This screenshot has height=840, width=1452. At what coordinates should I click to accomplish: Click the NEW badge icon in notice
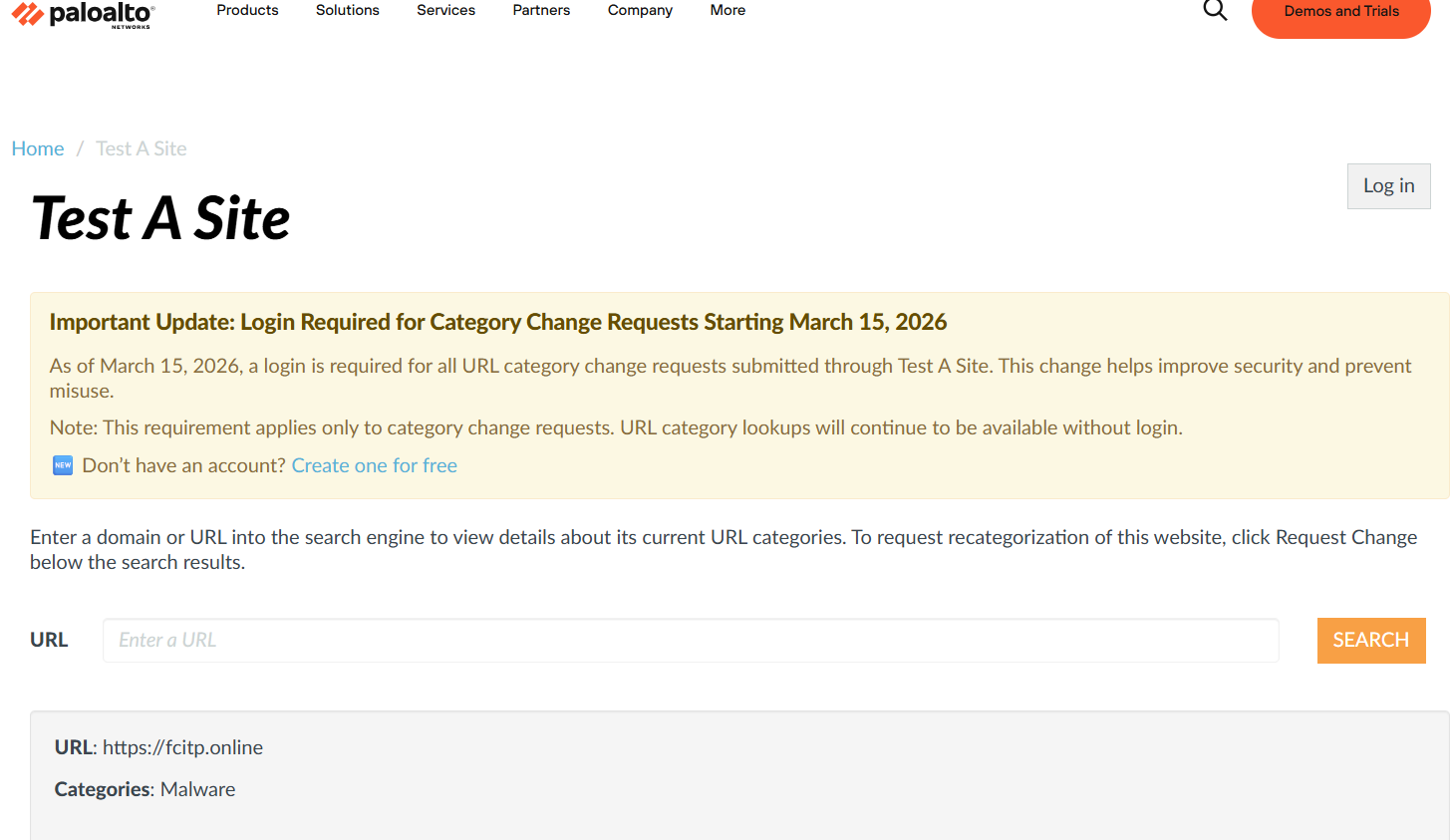(x=63, y=465)
